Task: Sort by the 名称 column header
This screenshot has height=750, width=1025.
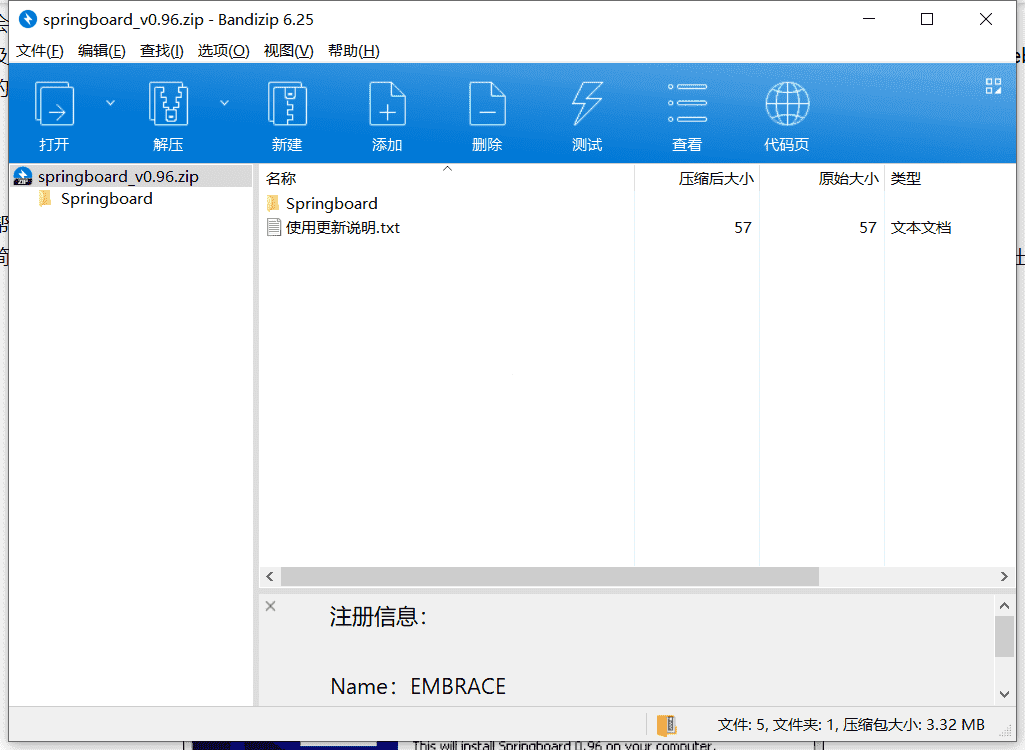Action: [x=446, y=179]
